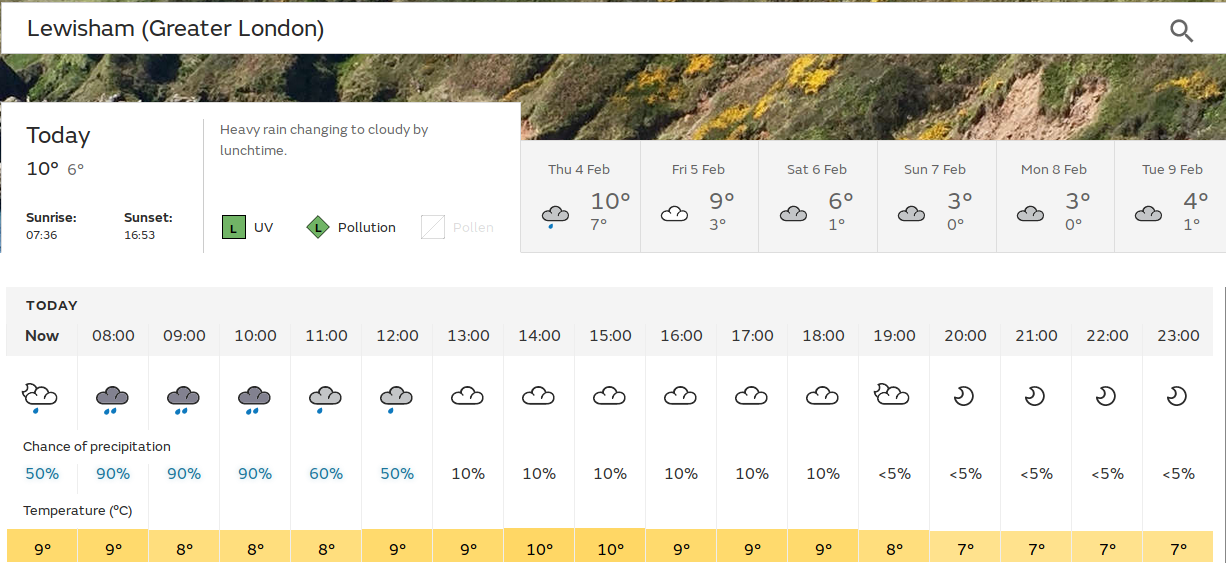Select the Thu 4 Feb forecast tab
The height and width of the screenshot is (567, 1226).
click(x=580, y=196)
